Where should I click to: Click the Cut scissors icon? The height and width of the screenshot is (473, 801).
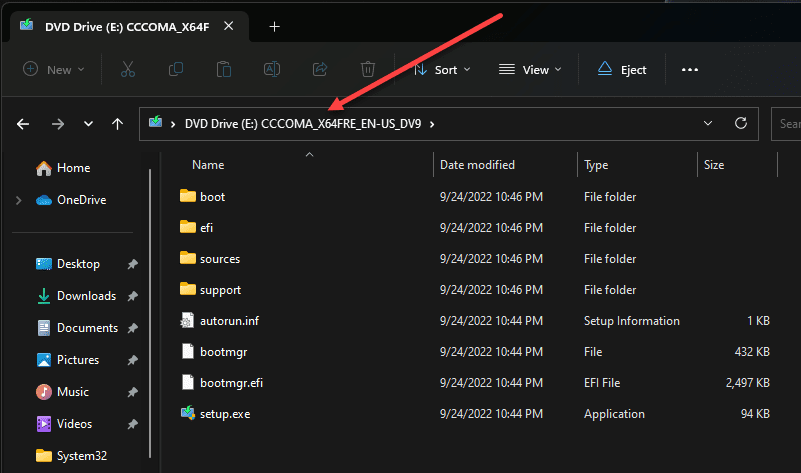click(127, 70)
